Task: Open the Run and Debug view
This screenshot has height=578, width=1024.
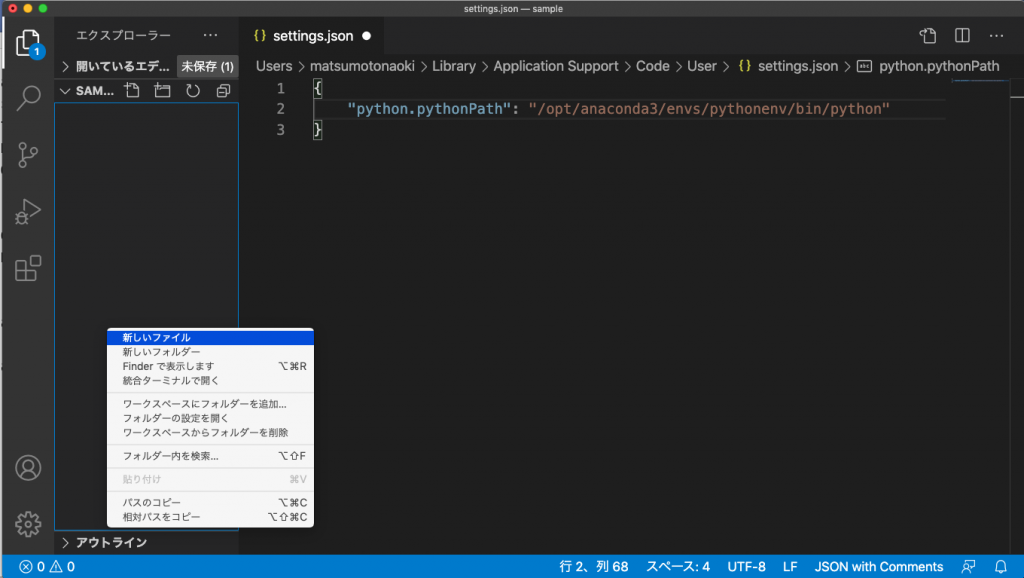Action: coord(28,211)
